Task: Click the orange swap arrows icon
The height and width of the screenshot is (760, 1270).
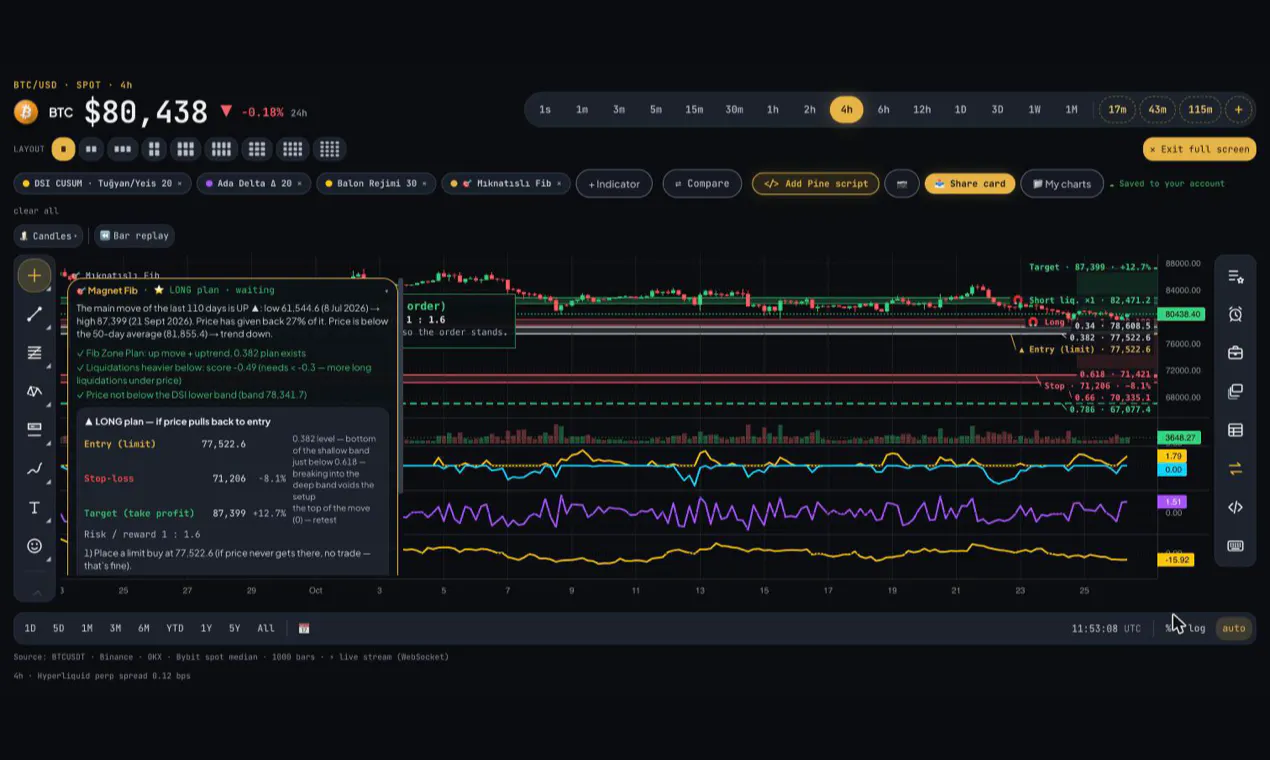Action: 1235,468
